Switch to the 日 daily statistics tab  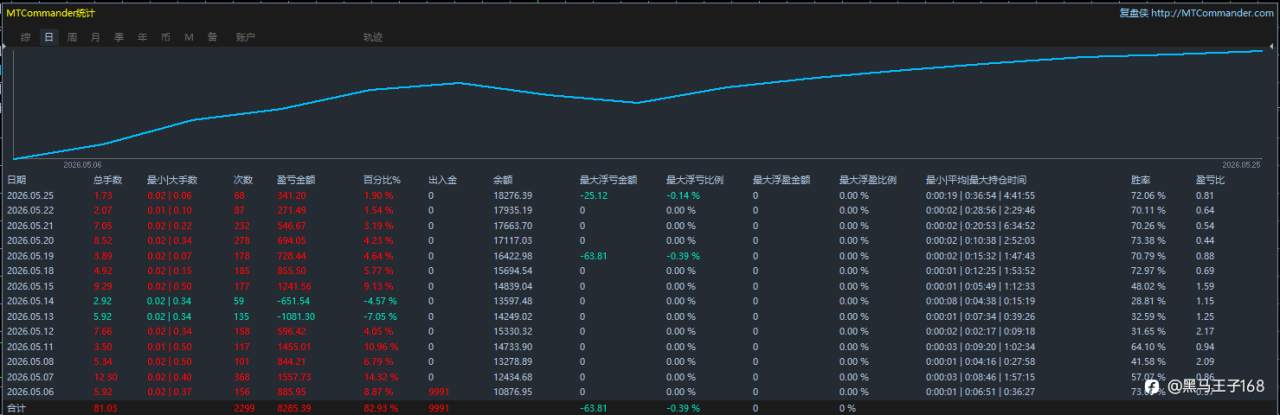[49, 37]
